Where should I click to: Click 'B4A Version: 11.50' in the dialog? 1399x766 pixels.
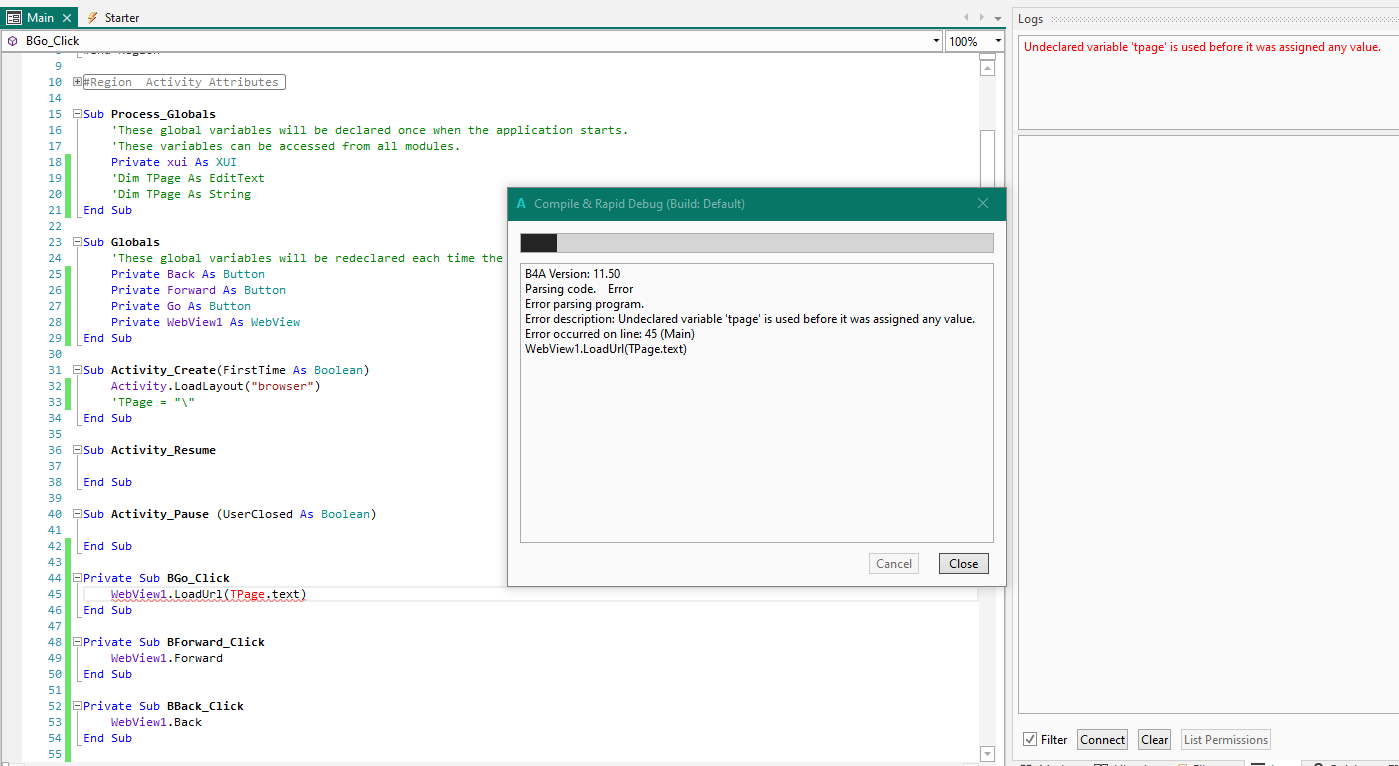coord(573,274)
